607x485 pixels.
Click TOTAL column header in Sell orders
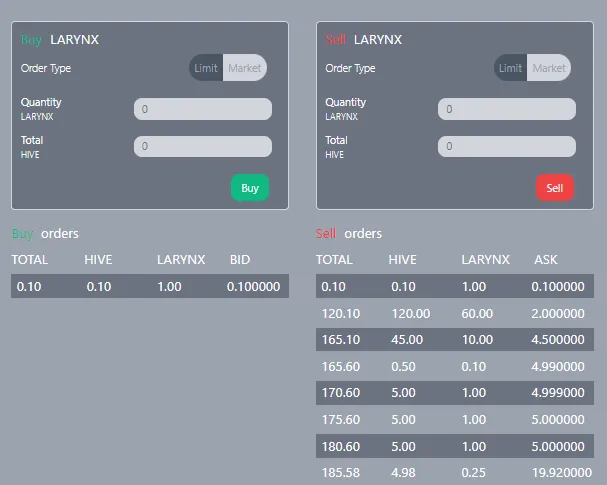tap(334, 259)
